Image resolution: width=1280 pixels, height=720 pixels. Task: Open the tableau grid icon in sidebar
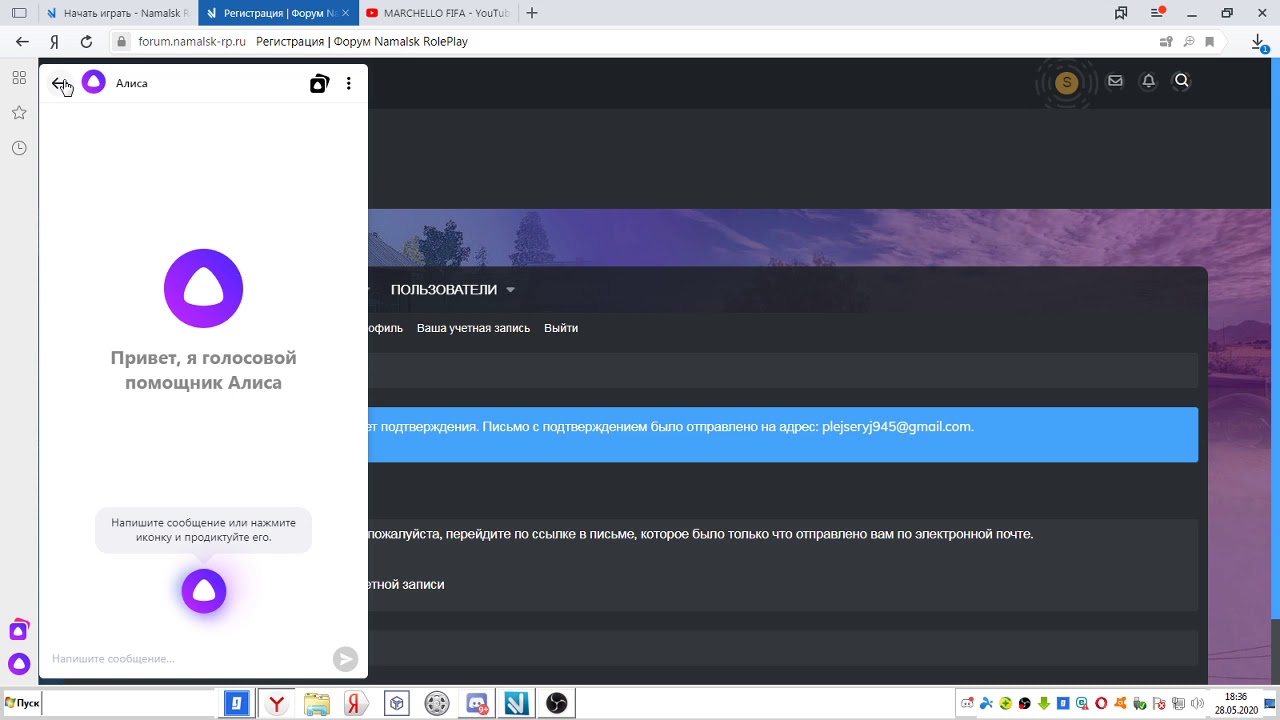(x=19, y=78)
